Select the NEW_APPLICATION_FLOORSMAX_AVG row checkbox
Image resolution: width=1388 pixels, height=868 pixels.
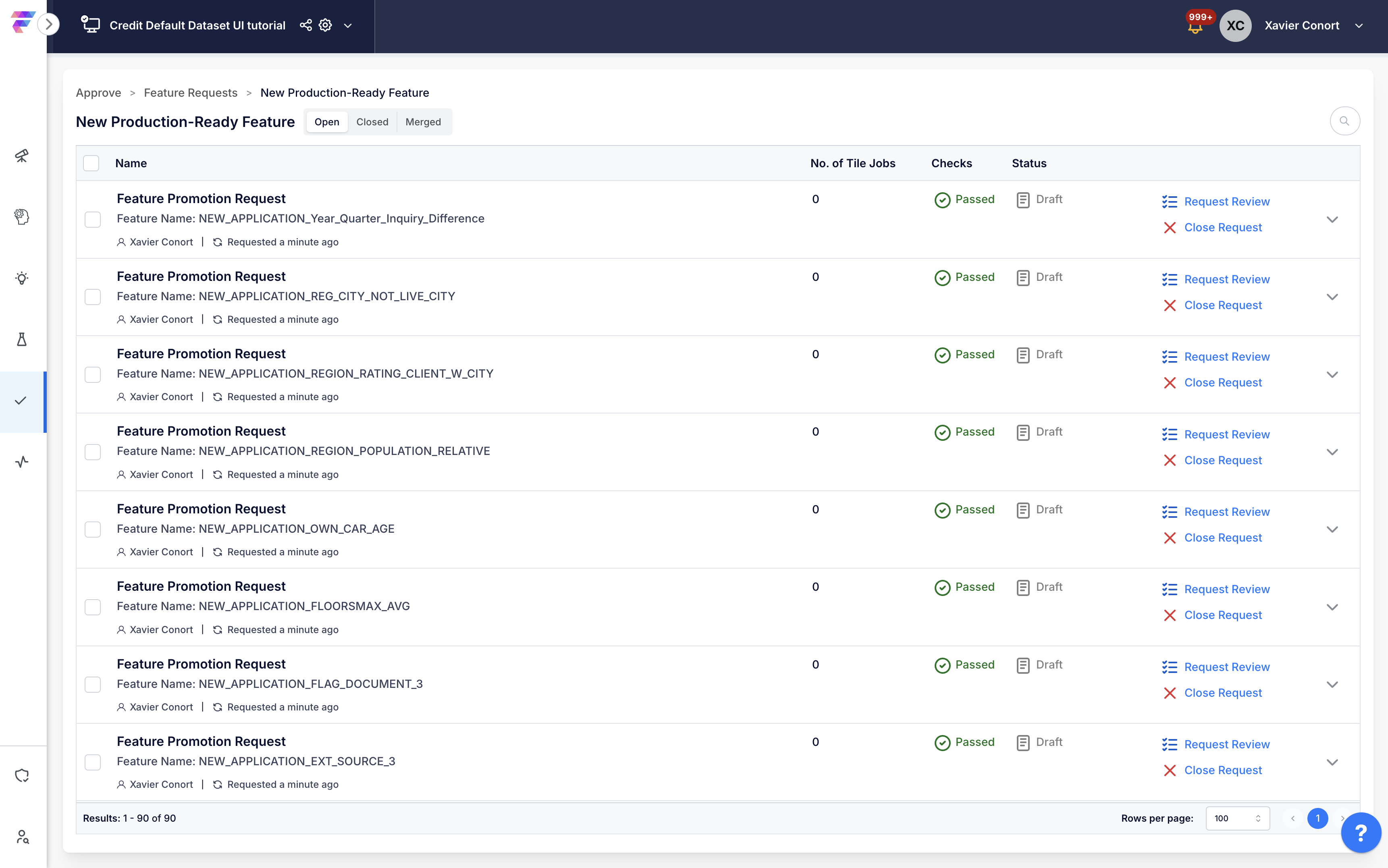coord(92,607)
